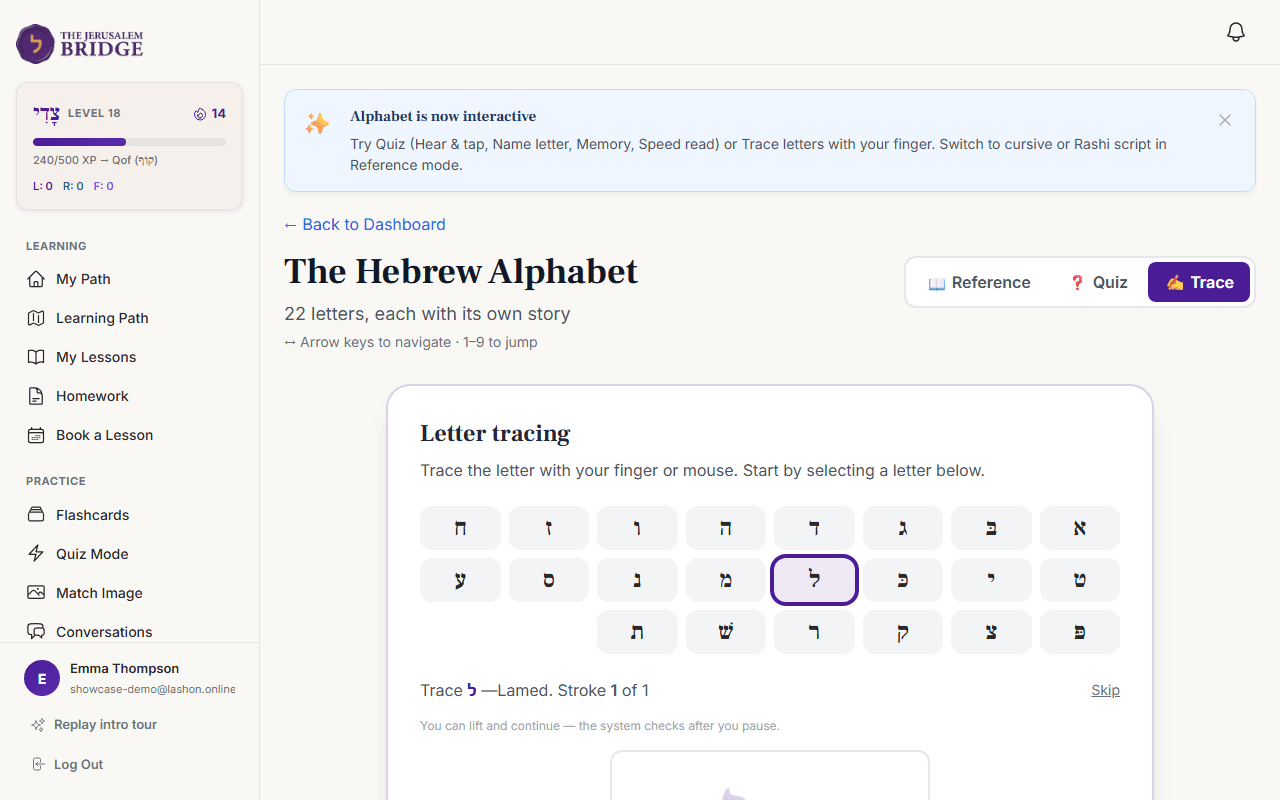
Task: Open the notifications bell icon
Action: (1235, 31)
